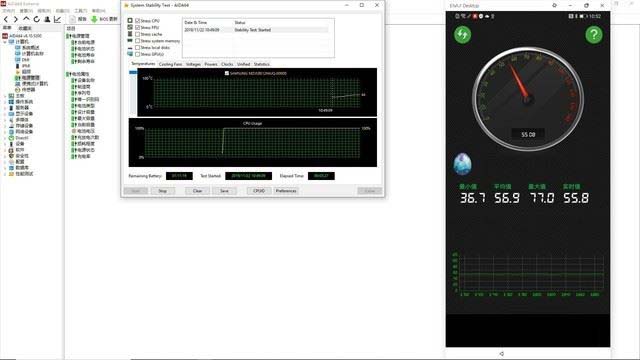Image resolution: width=640 pixels, height=360 pixels.
Task: Enable the Stress GPU(s) checkbox
Action: coord(138,54)
